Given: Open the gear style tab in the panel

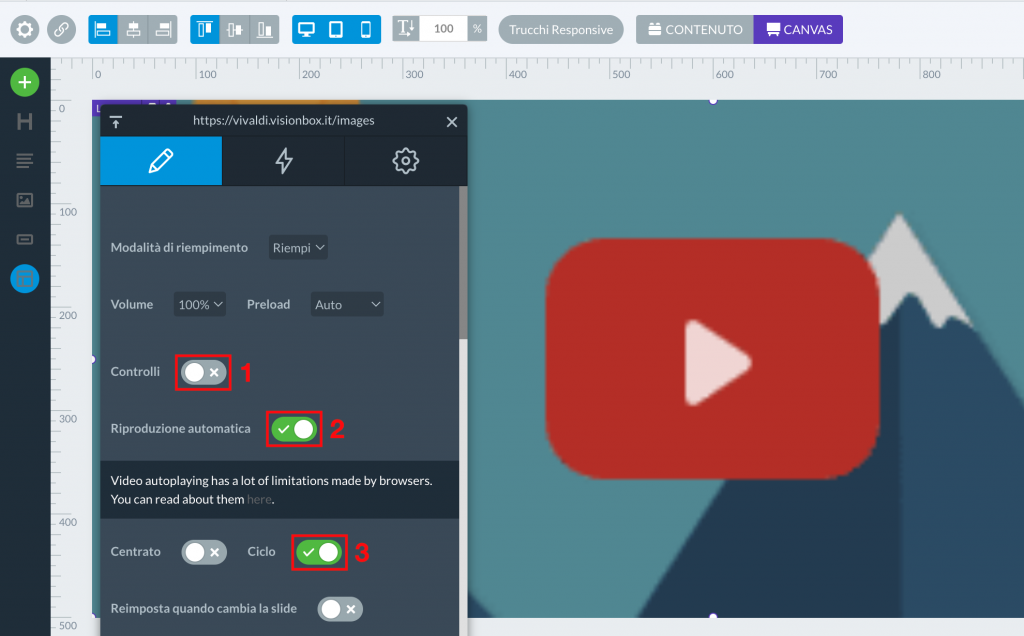Looking at the screenshot, I should (x=406, y=161).
